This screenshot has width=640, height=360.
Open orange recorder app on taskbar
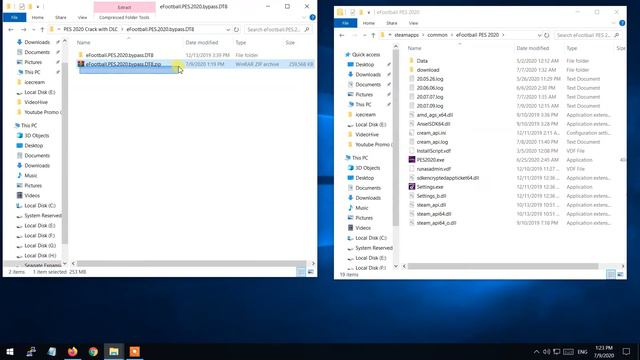click(x=135, y=351)
